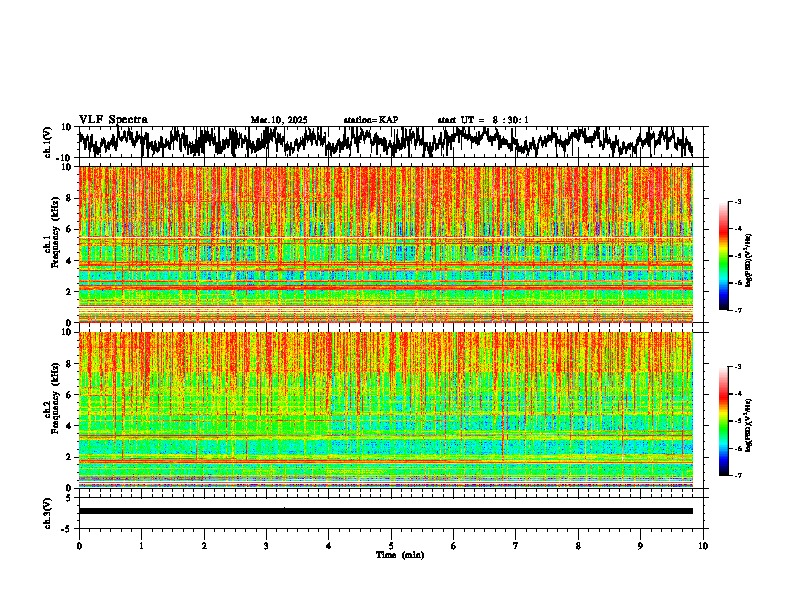This screenshot has width=792, height=612.
Task: Click the ch.1 color scale bar
Action: (x=723, y=256)
